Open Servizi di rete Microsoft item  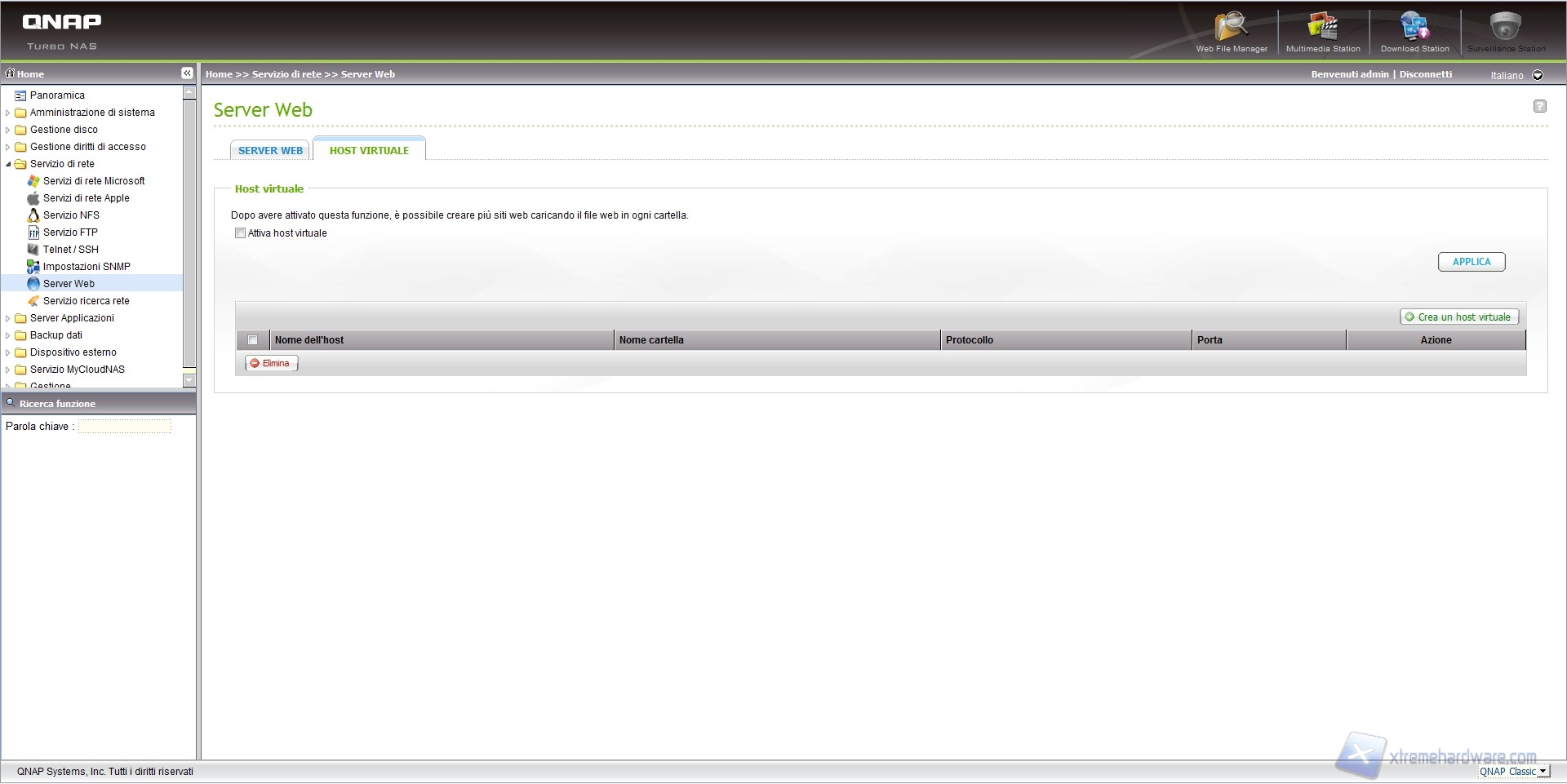pos(93,181)
